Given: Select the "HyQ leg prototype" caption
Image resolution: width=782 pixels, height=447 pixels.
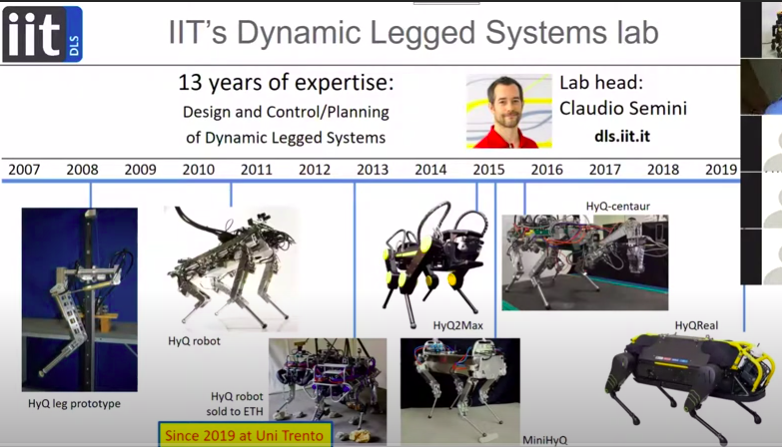Looking at the screenshot, I should pos(74,404).
